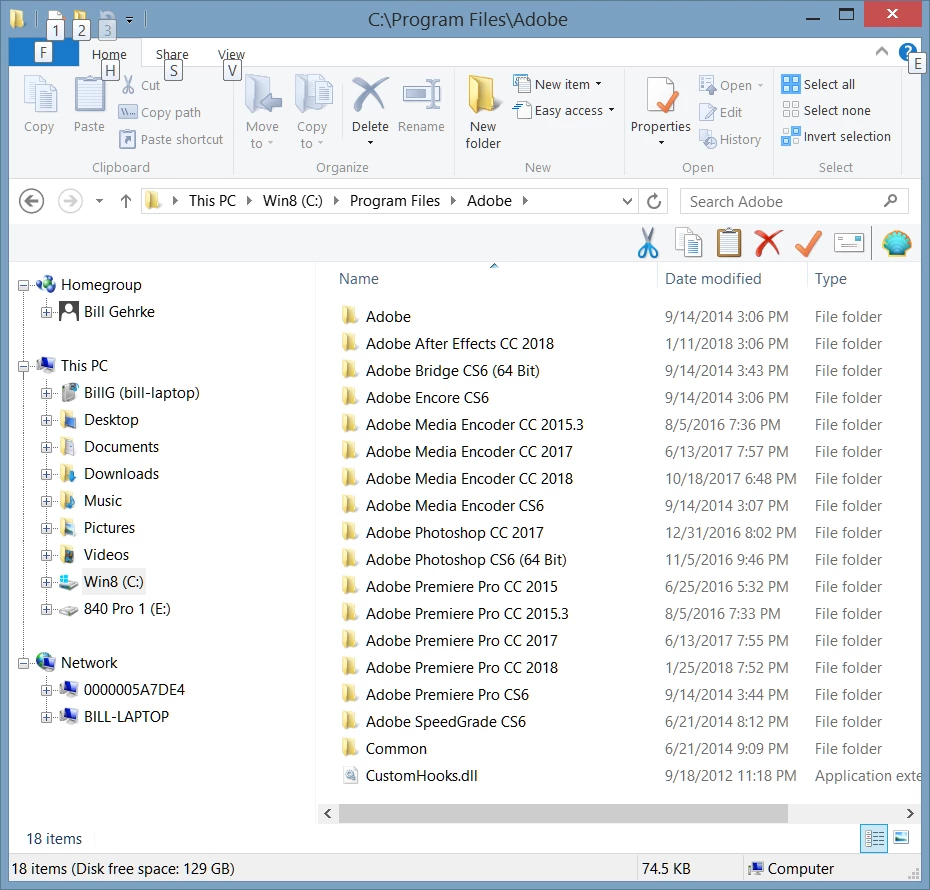The height and width of the screenshot is (890, 930).
Task: Click Edit in the Open group
Action: (x=720, y=112)
